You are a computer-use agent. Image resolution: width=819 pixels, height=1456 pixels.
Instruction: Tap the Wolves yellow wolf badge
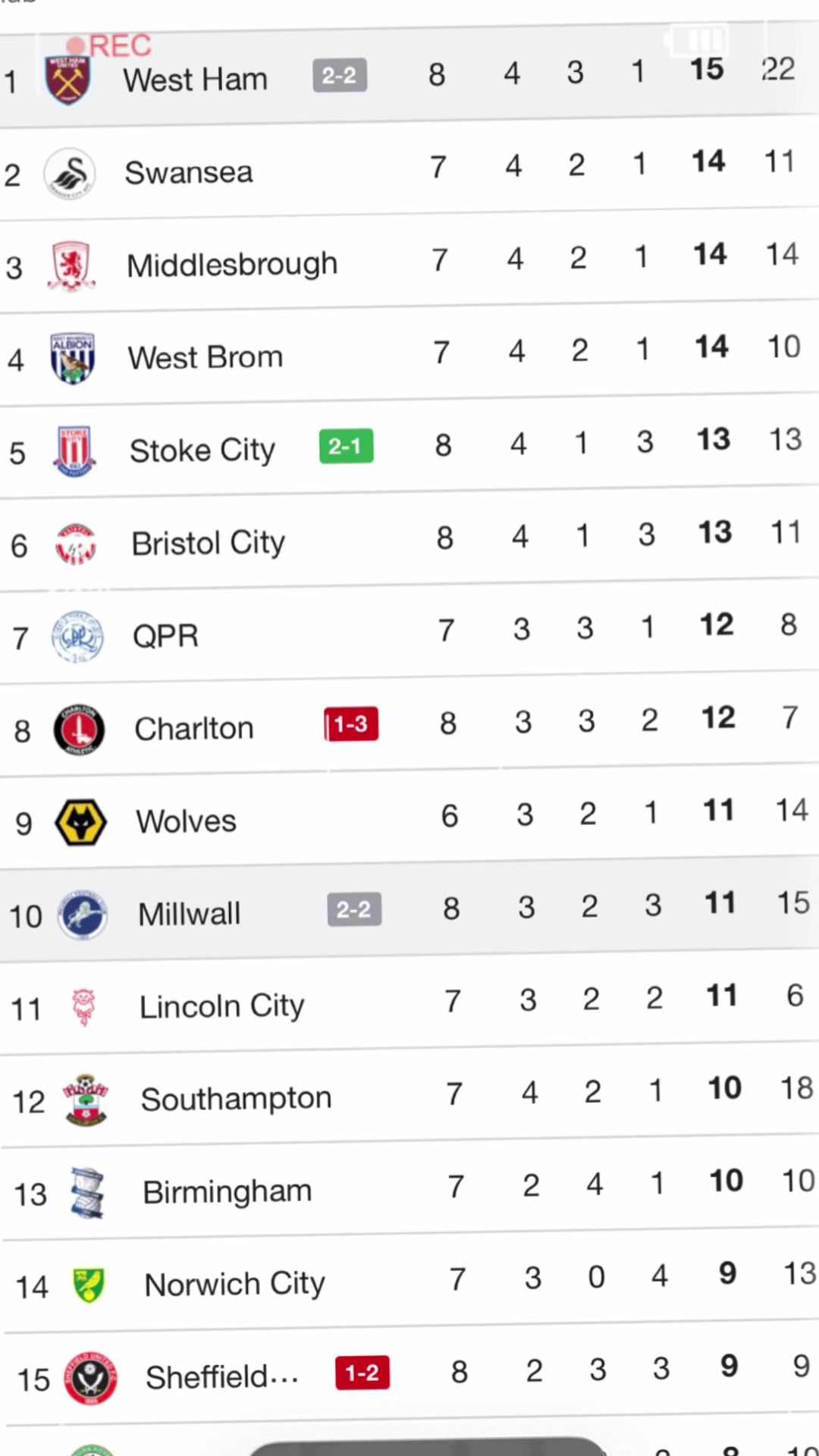(x=80, y=822)
